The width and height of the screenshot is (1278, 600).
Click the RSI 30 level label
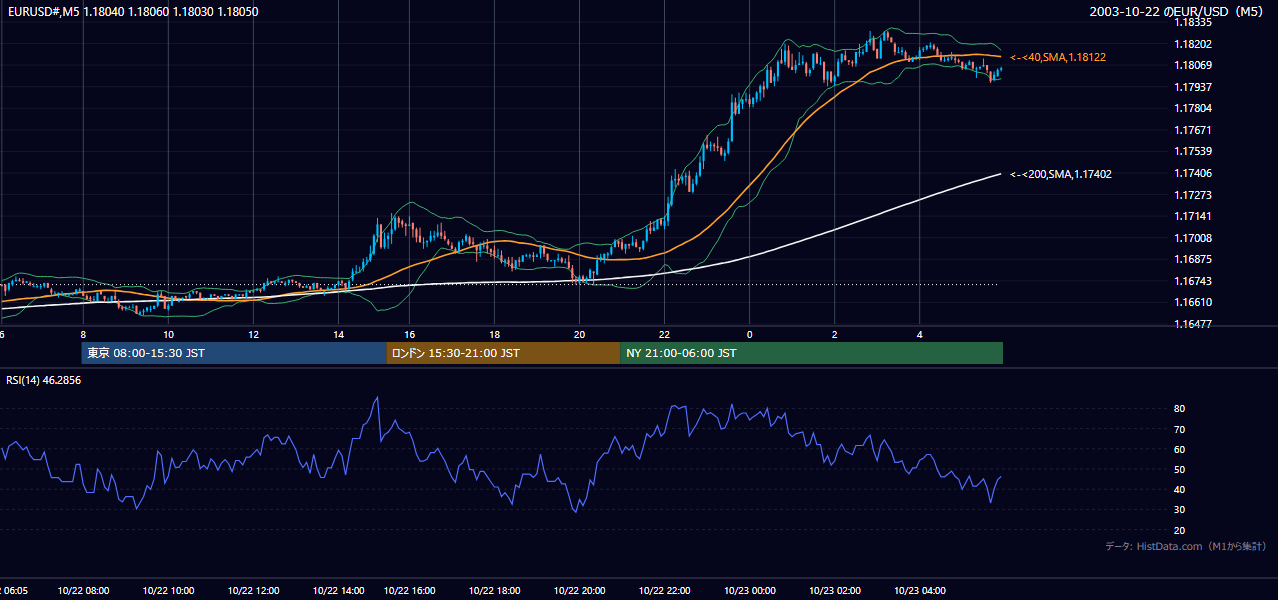1179,509
